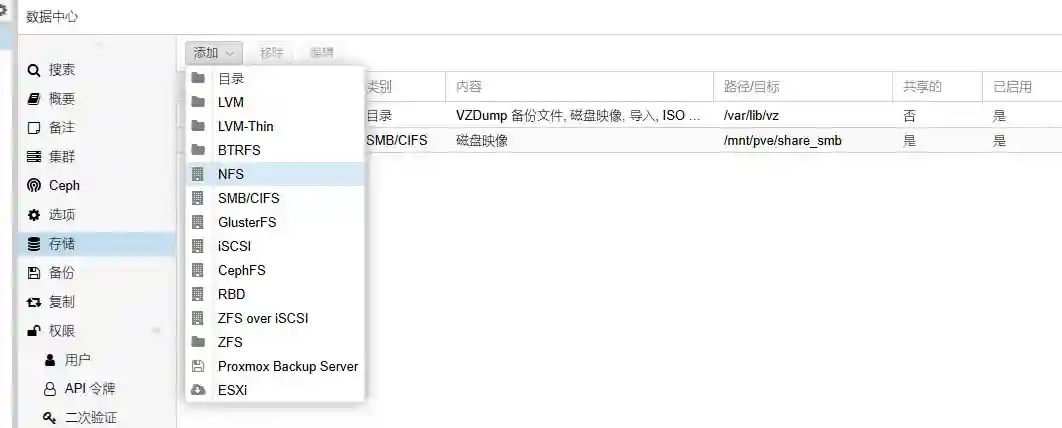Click the cluster server icon beside 集群

pyautogui.click(x=34, y=157)
